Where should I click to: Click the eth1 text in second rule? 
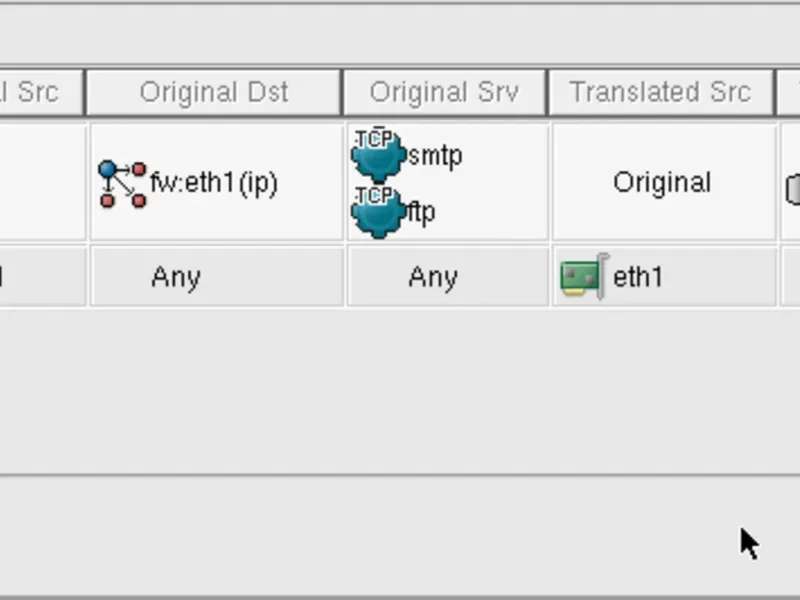click(638, 277)
